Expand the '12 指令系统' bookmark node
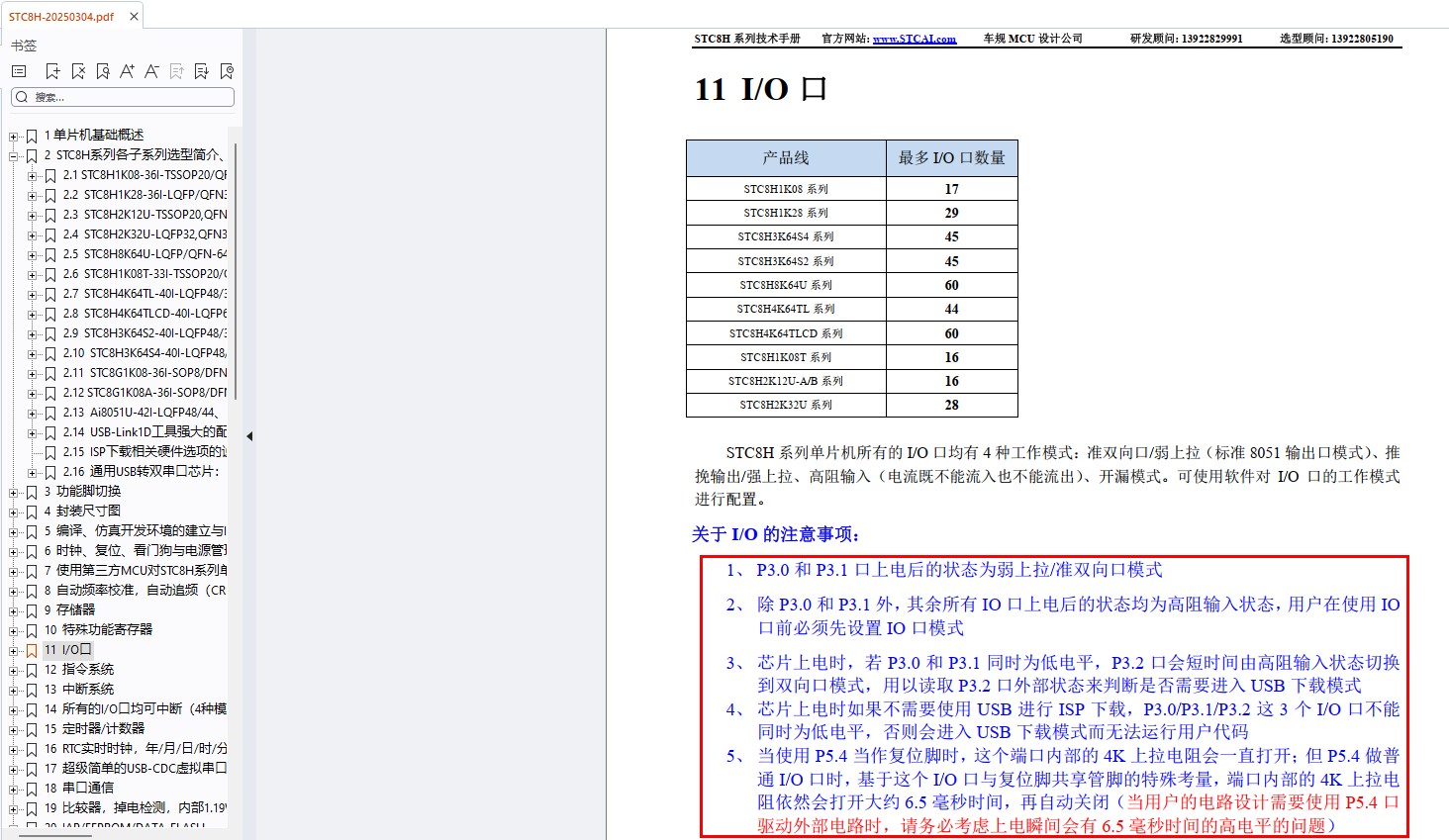1449x840 pixels. [x=14, y=670]
